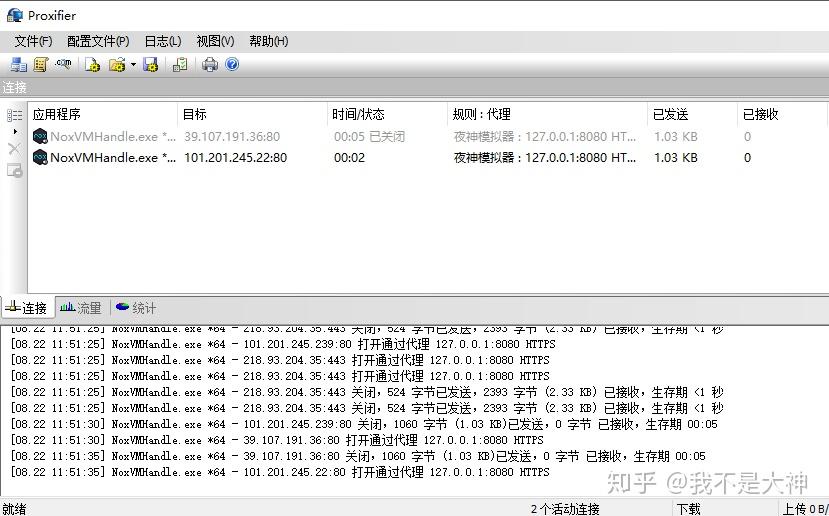Click 1.03 KB sent in closed row
The width and height of the screenshot is (829, 516).
click(676, 136)
